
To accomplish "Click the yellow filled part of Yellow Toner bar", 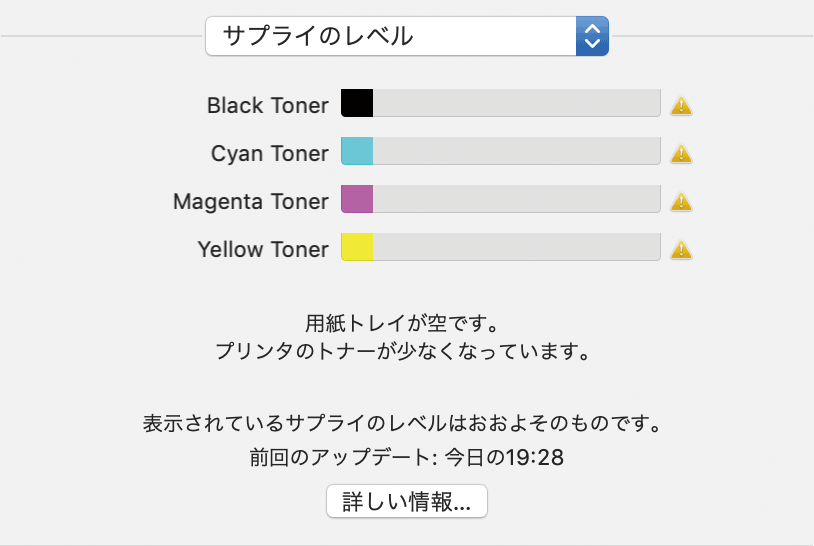I will tap(357, 247).
